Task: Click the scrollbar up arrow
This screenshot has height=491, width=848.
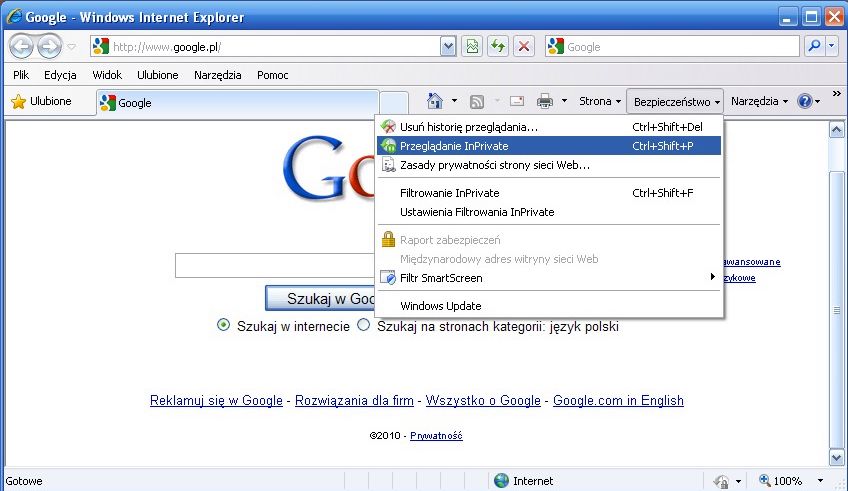Action: tap(836, 130)
